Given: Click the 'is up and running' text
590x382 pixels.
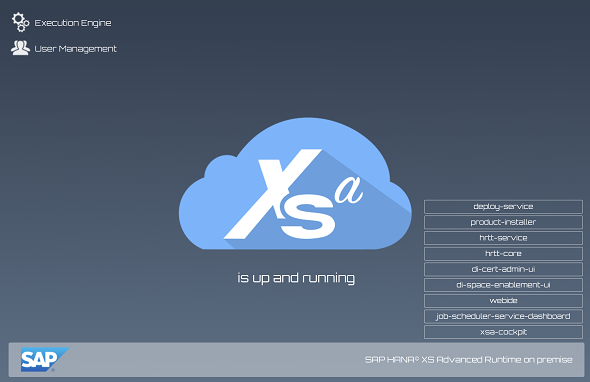Looking at the screenshot, I should pos(296,278).
